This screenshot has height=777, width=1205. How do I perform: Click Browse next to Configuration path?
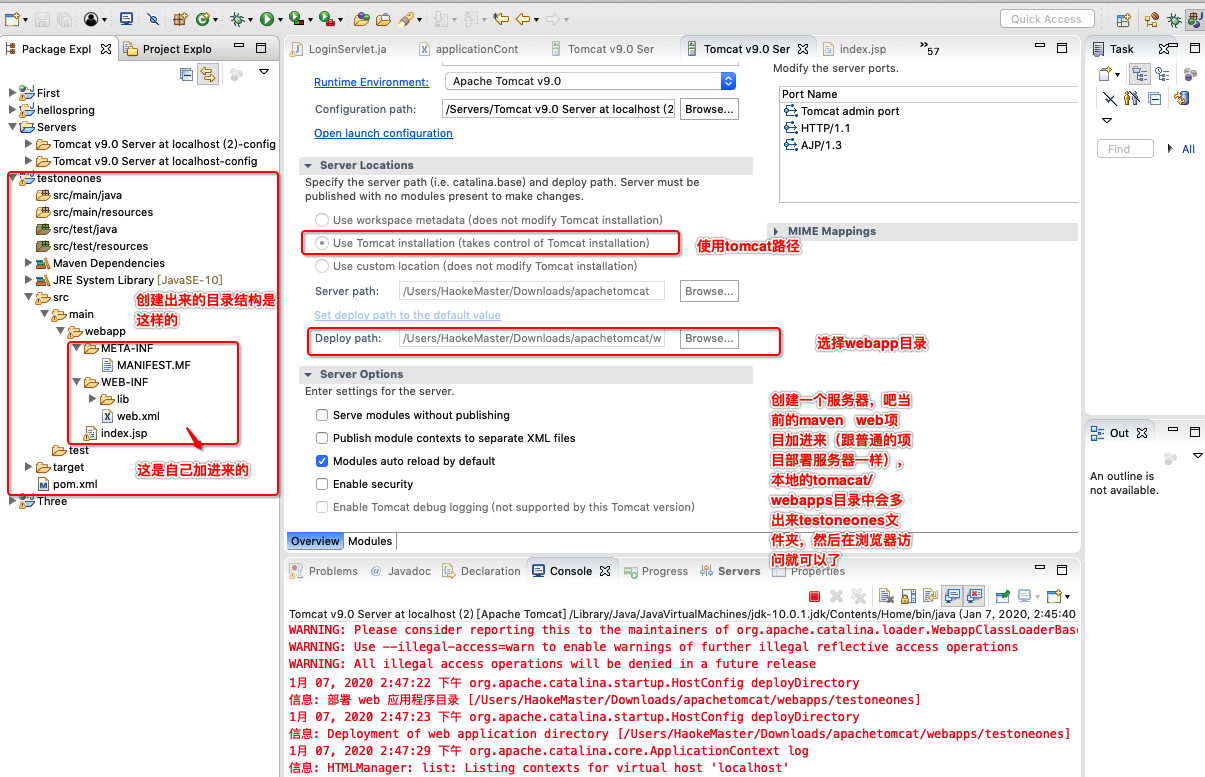709,109
